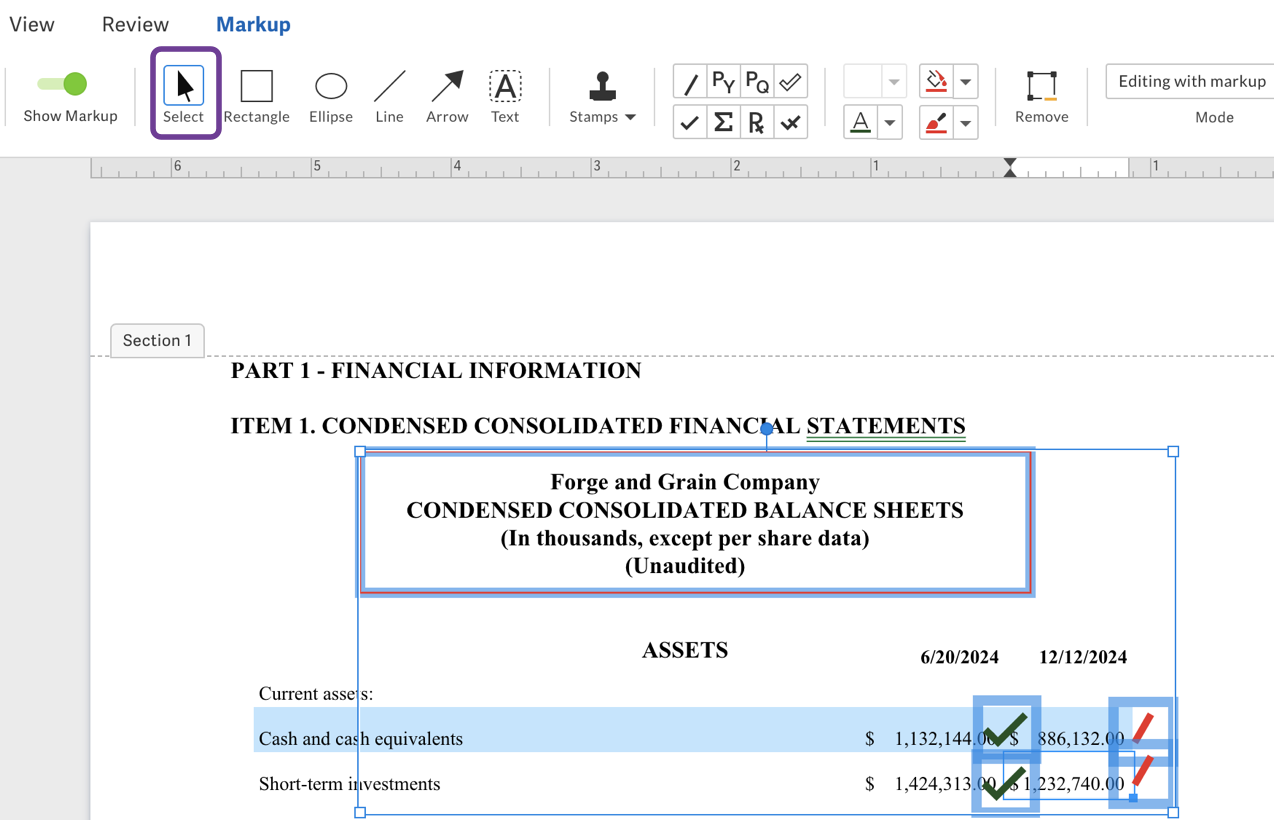Click the 1,424,313.00 amount
The image size is (1274, 820).
[944, 784]
